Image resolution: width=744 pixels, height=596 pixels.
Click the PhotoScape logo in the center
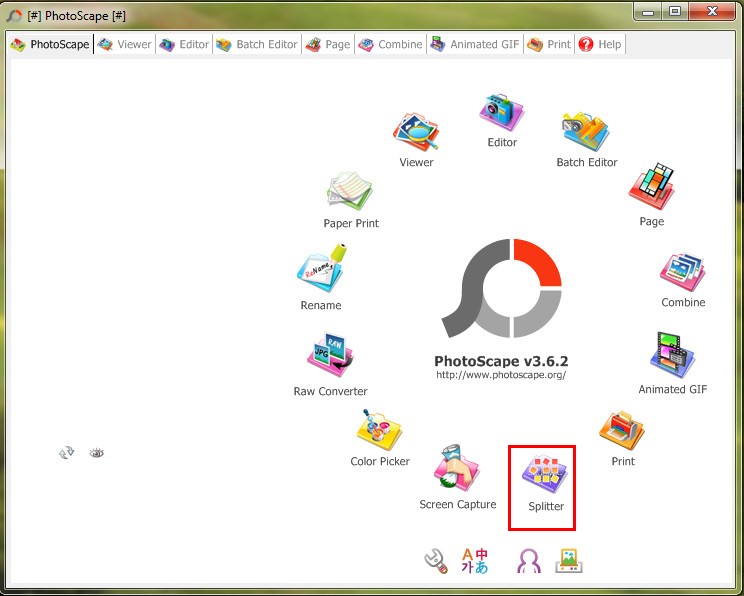[502, 289]
